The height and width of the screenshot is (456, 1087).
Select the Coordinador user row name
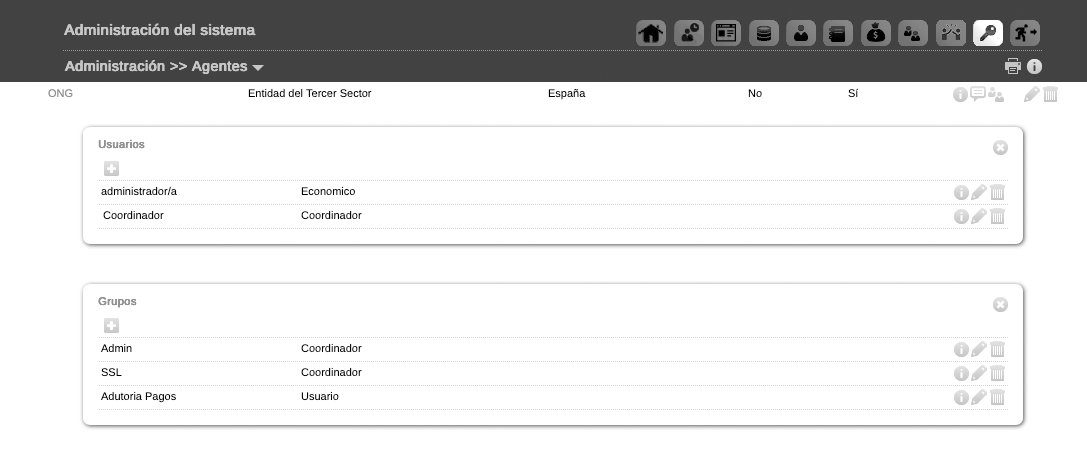133,216
